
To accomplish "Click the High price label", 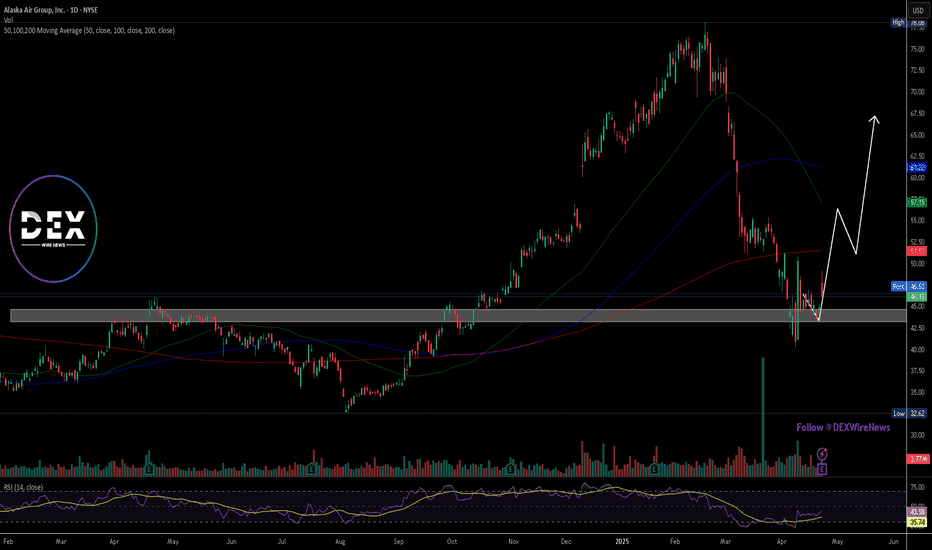I will [x=898, y=23].
